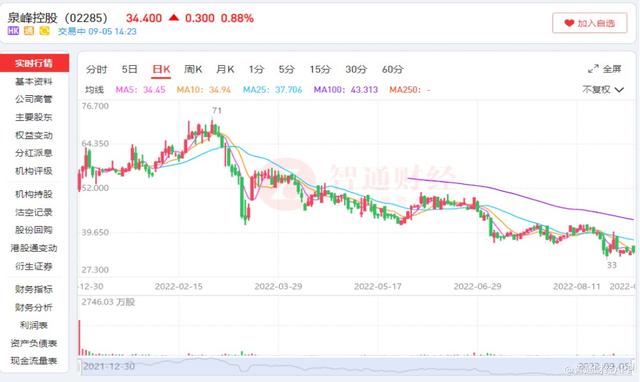Click the 2746.03 万股 volume label
The height and width of the screenshot is (382, 640).
tap(108, 302)
